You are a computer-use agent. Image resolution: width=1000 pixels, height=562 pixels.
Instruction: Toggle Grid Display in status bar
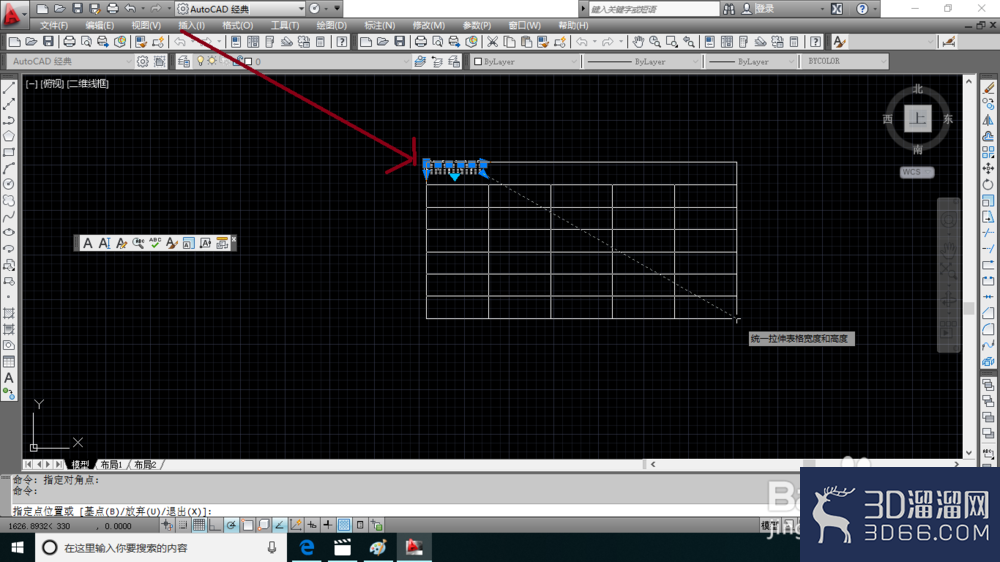point(199,525)
